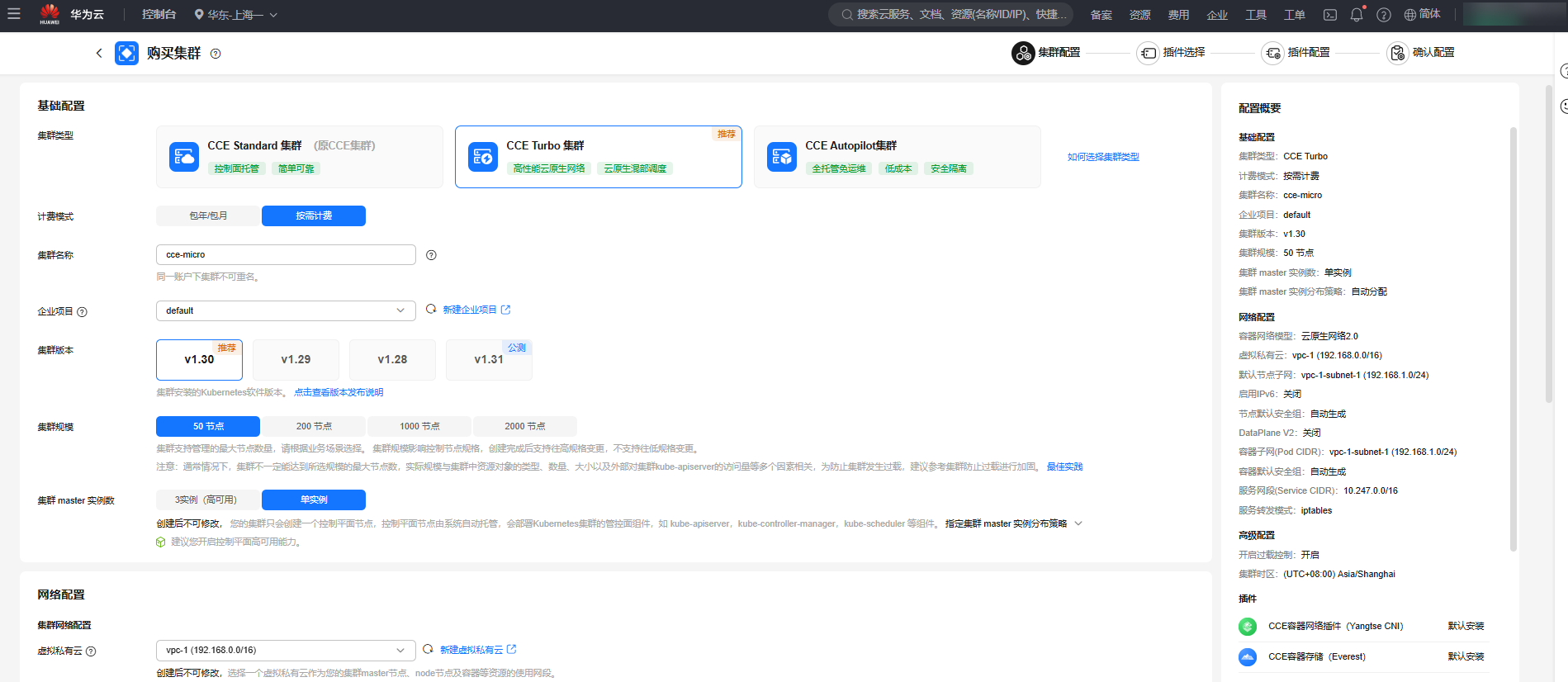
Task: Select the CCE Standard 集群 type card
Action: pyautogui.click(x=300, y=157)
